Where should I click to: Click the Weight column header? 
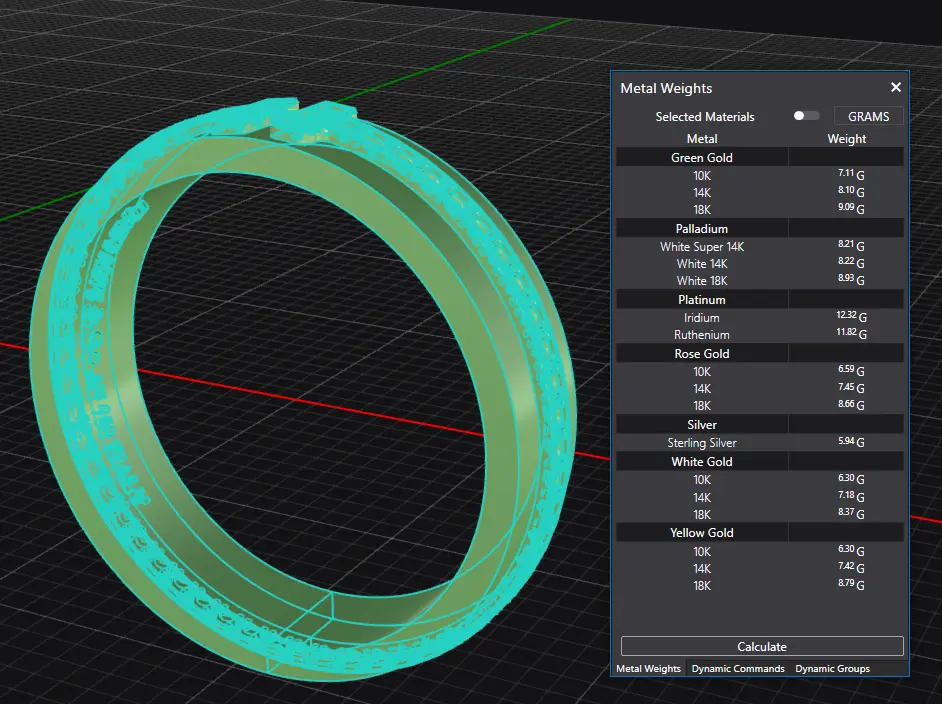point(847,139)
